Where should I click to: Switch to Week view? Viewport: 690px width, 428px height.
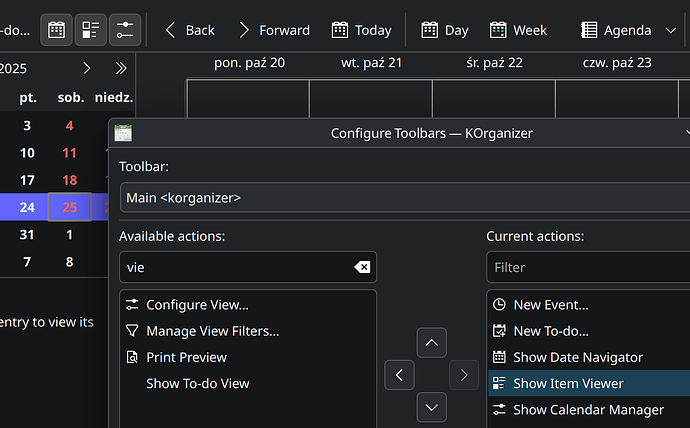pos(518,30)
